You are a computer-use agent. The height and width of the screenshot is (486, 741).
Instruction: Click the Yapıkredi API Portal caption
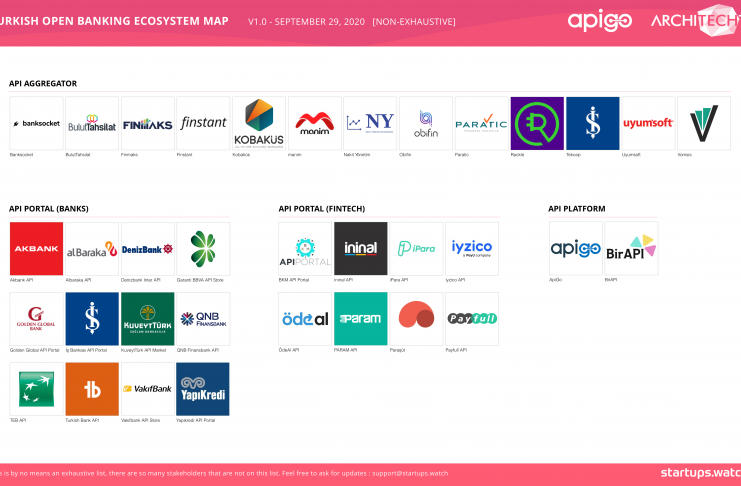(196, 420)
